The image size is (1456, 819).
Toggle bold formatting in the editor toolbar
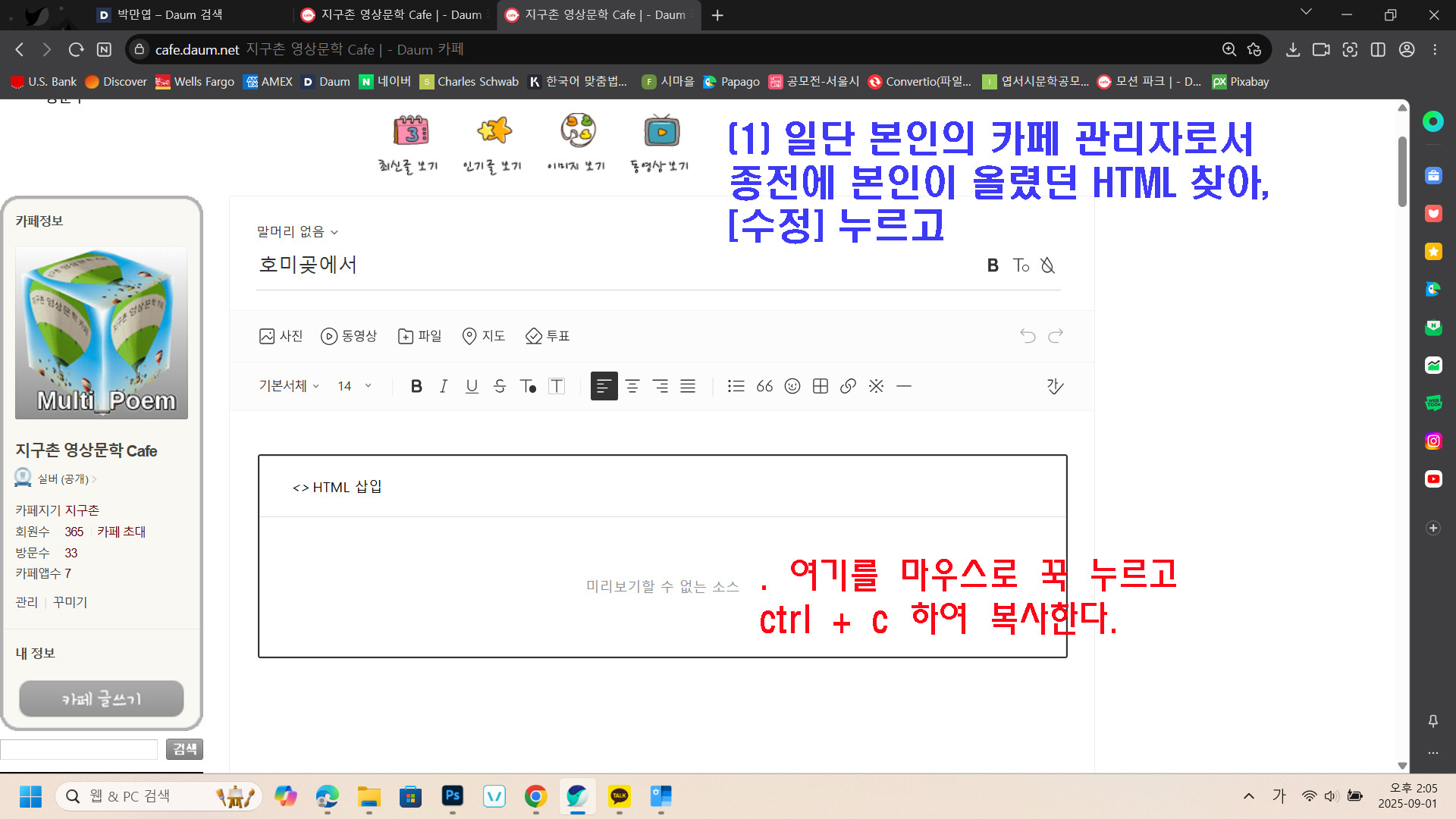pyautogui.click(x=416, y=386)
